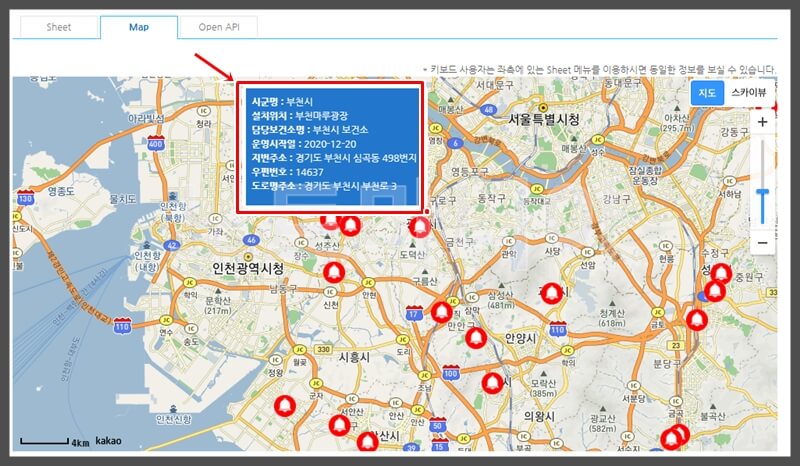This screenshot has height=466, width=800.
Task: Switch map to 지도 view
Action: (707, 93)
